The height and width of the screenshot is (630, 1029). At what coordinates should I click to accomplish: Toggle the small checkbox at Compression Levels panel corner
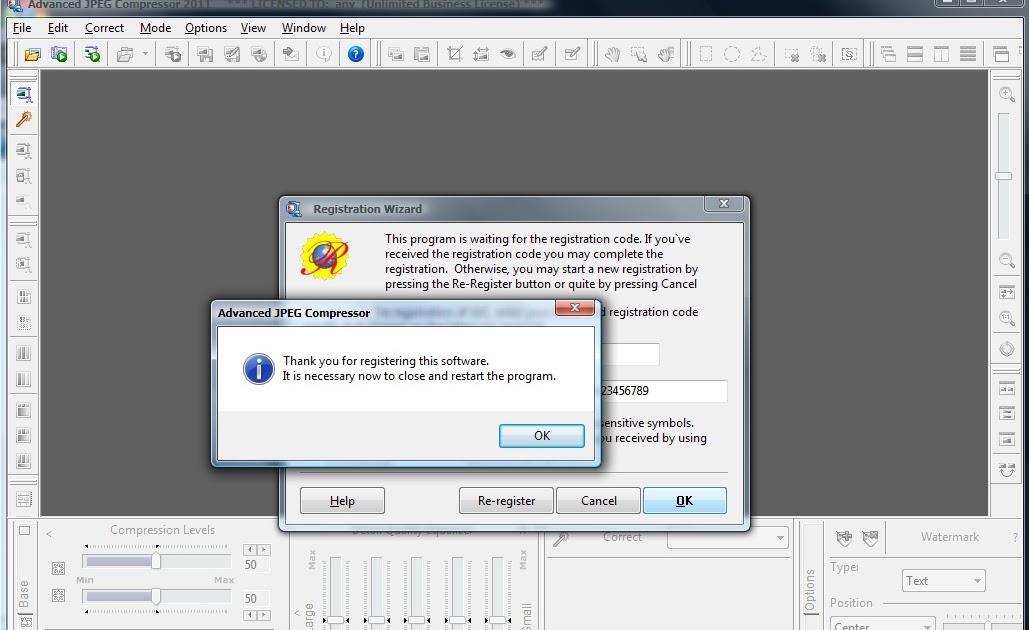pos(24,530)
